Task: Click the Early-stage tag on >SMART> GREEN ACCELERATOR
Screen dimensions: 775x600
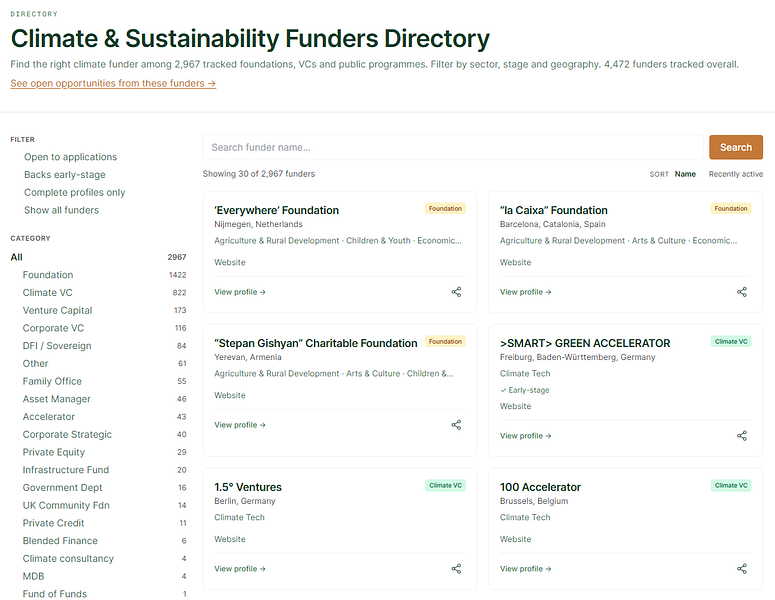Action: pyautogui.click(x=525, y=390)
